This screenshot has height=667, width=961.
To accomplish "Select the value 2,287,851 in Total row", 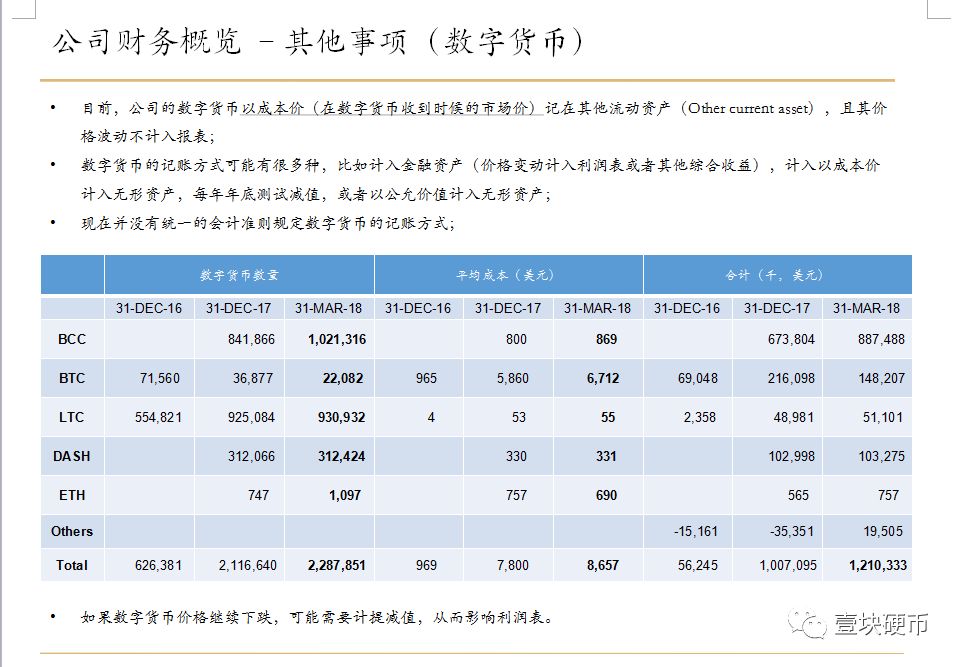I will 336,565.
